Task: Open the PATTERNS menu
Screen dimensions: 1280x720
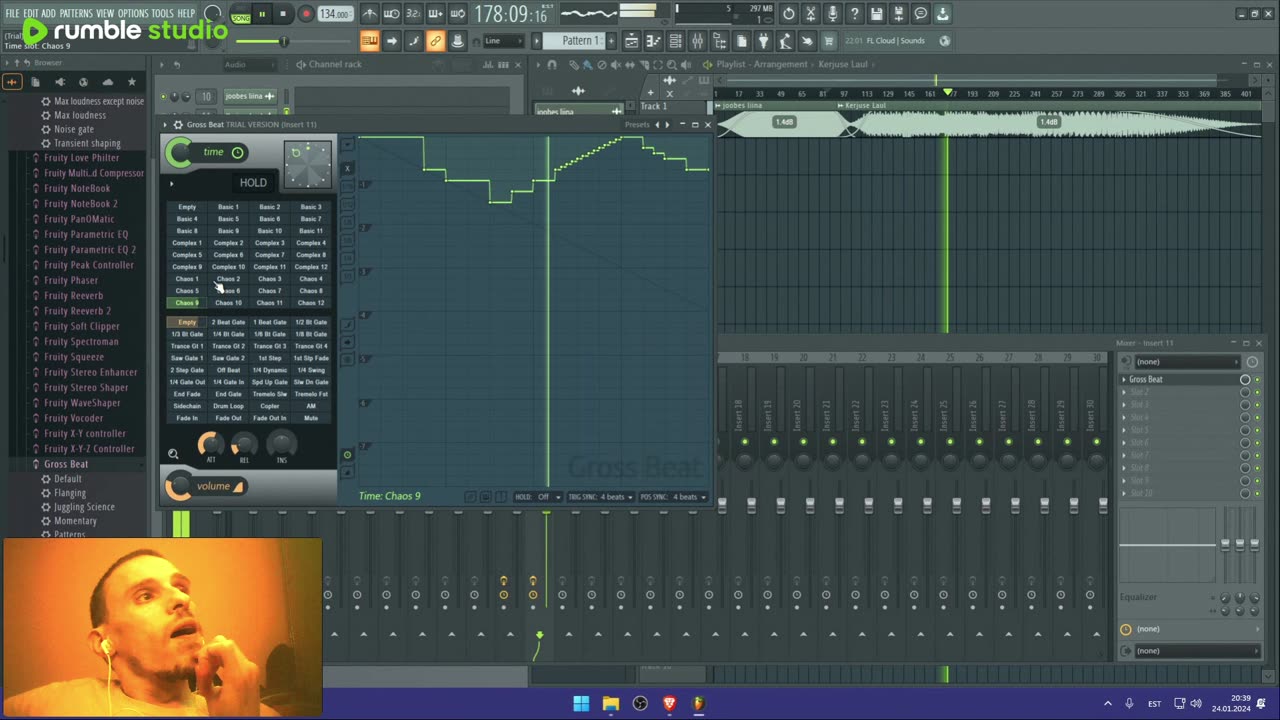Action: (x=76, y=14)
